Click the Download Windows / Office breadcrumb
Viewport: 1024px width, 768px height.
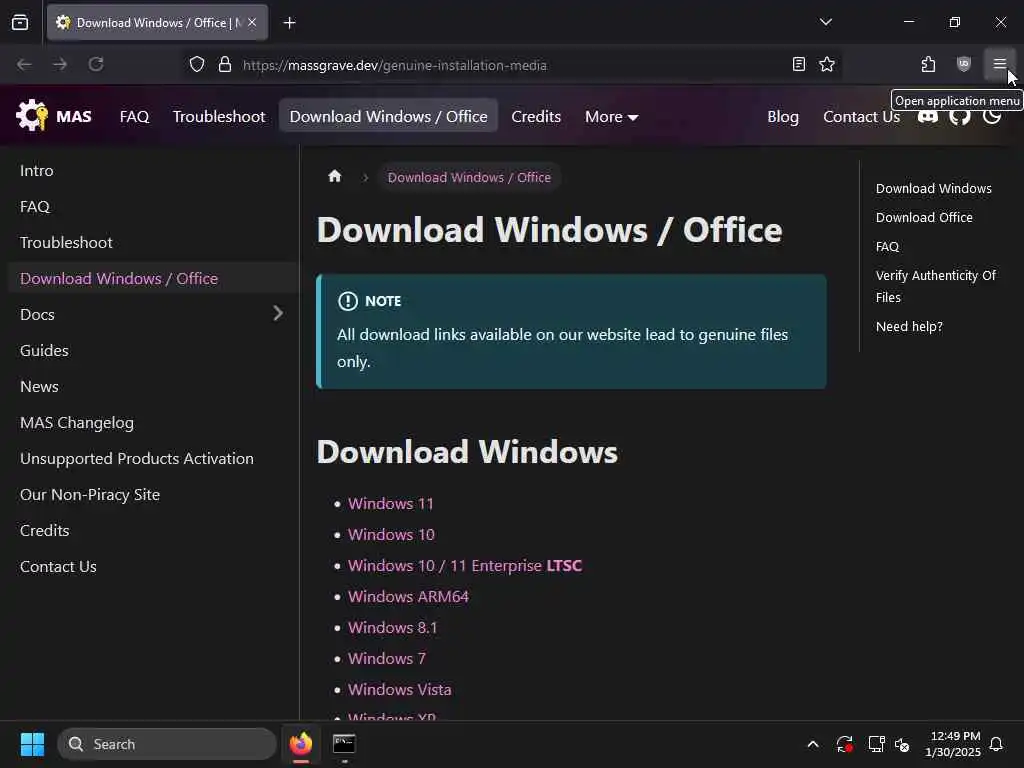[469, 177]
